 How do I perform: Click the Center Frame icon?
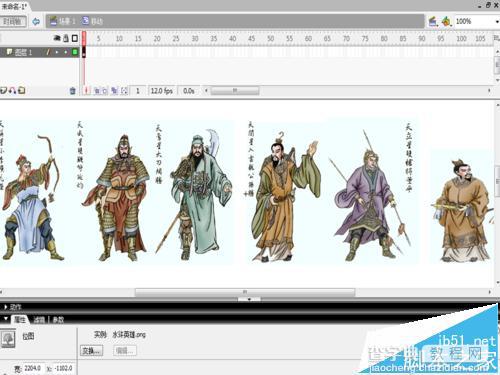[x=87, y=91]
